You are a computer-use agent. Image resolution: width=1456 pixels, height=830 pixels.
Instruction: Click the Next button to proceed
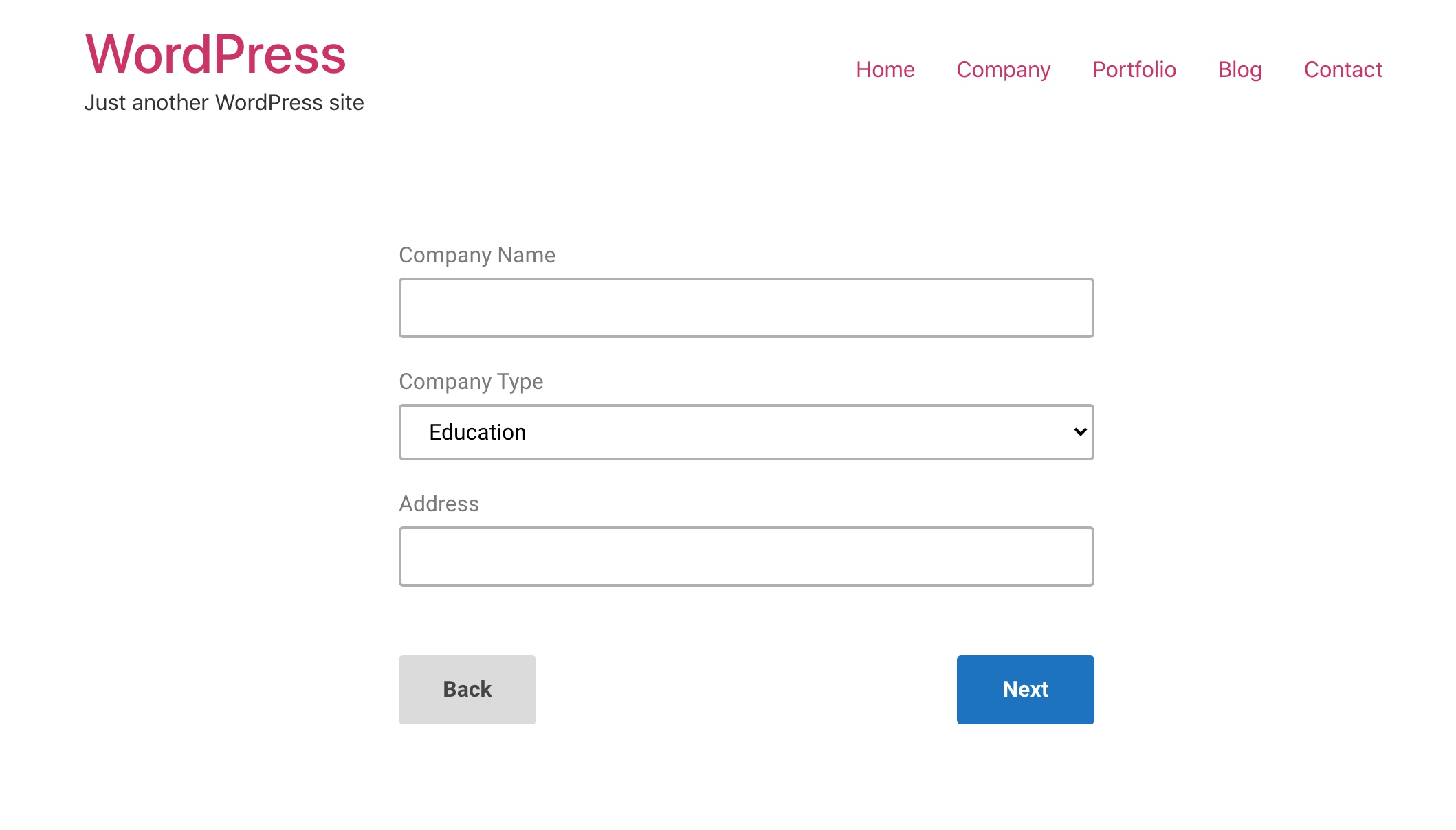[1025, 689]
